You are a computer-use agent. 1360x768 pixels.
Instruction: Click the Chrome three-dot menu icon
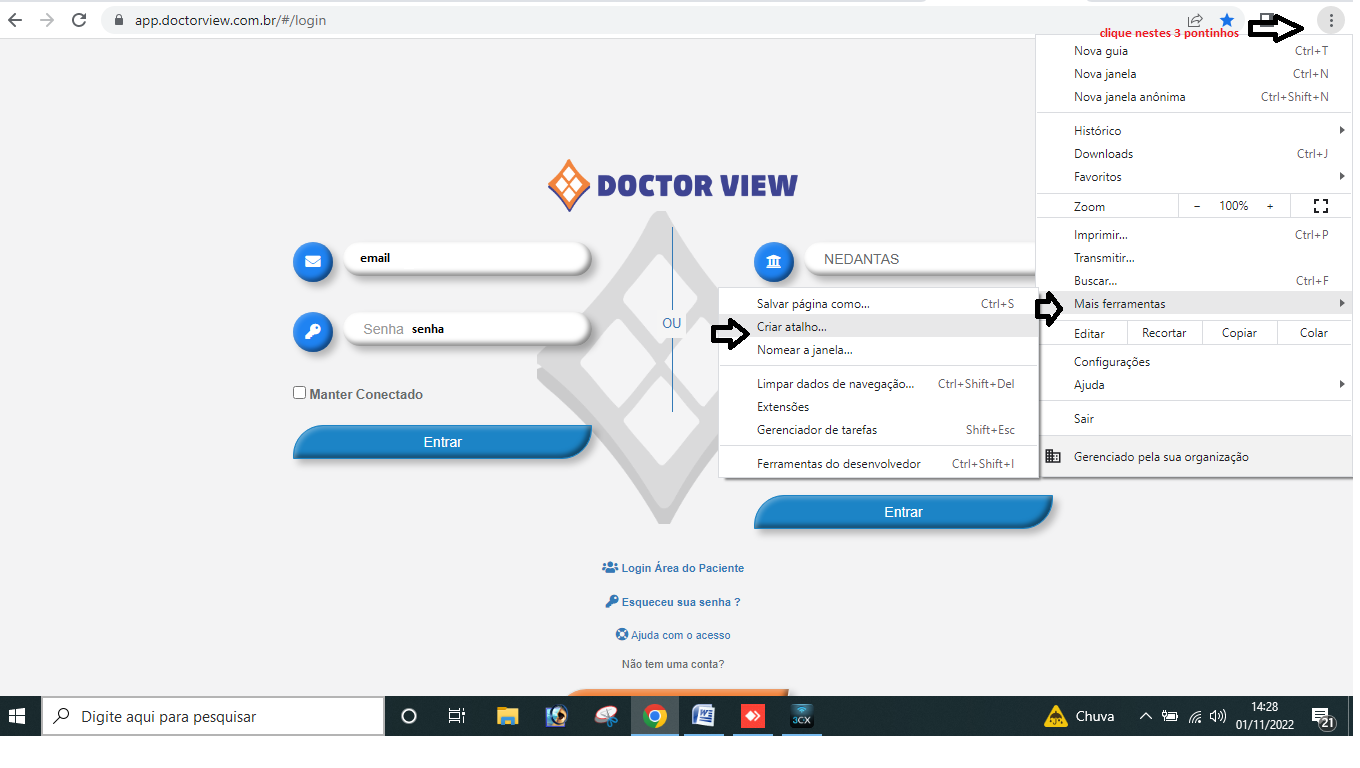[x=1331, y=20]
